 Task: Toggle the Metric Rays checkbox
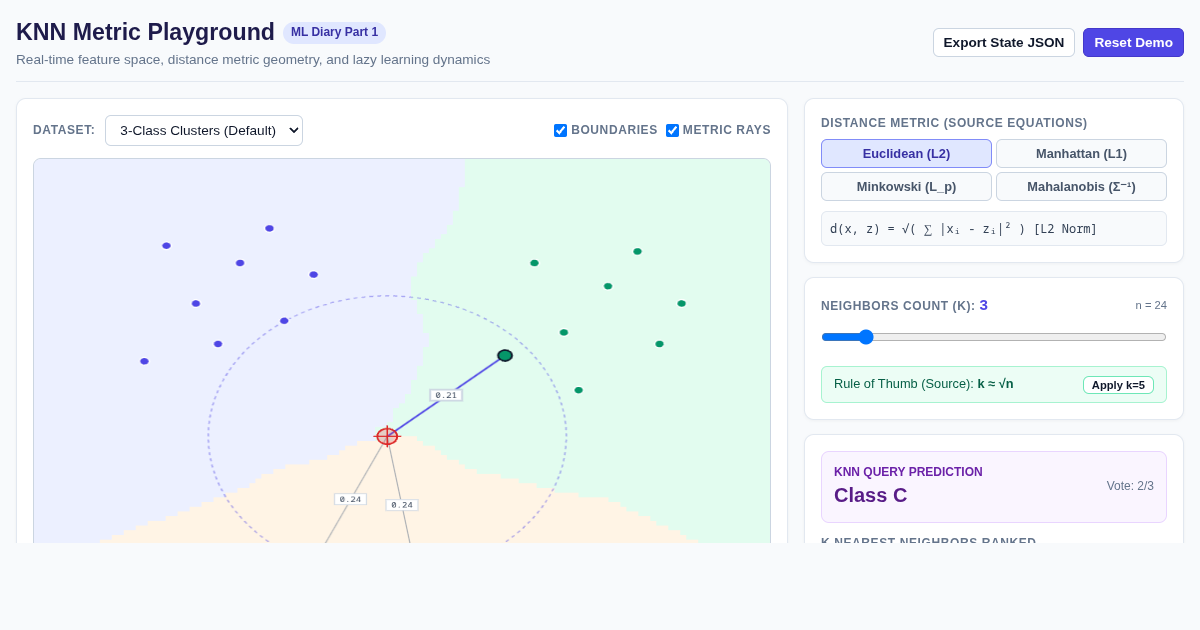[672, 130]
